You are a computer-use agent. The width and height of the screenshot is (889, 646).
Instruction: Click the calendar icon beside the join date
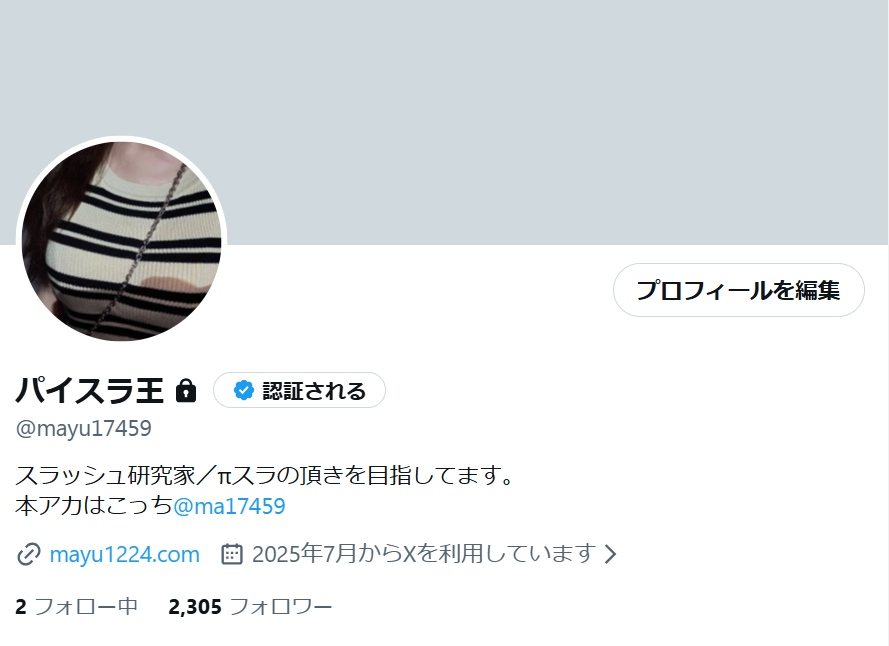(x=231, y=554)
